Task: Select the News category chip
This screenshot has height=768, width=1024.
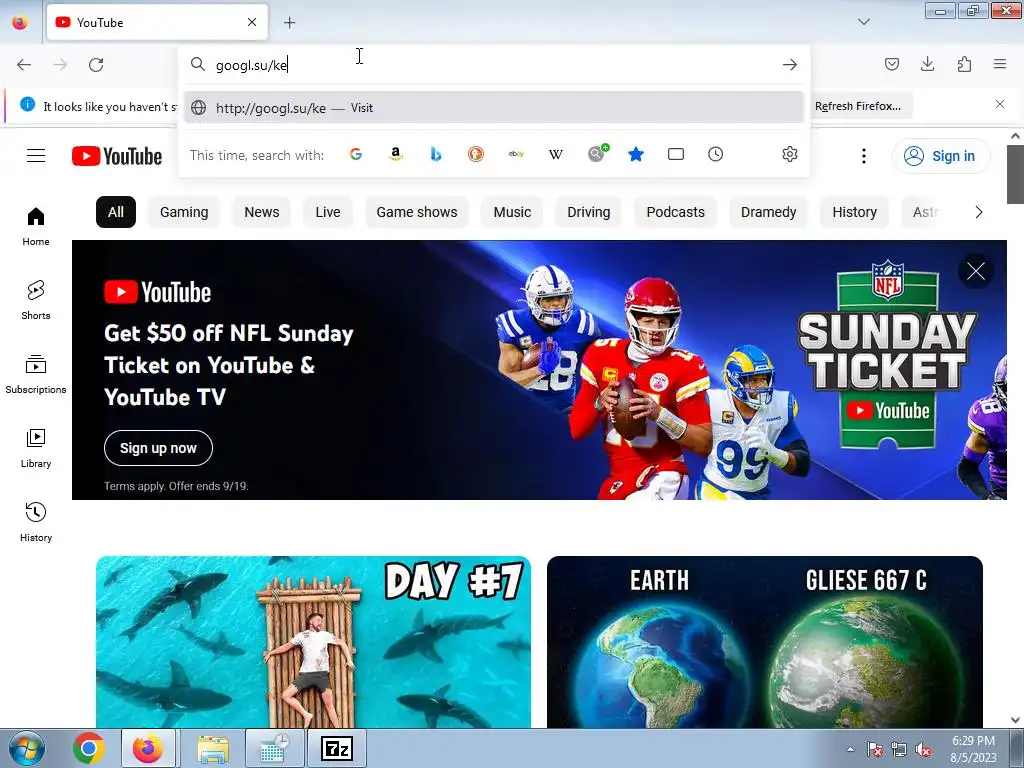Action: (x=261, y=212)
